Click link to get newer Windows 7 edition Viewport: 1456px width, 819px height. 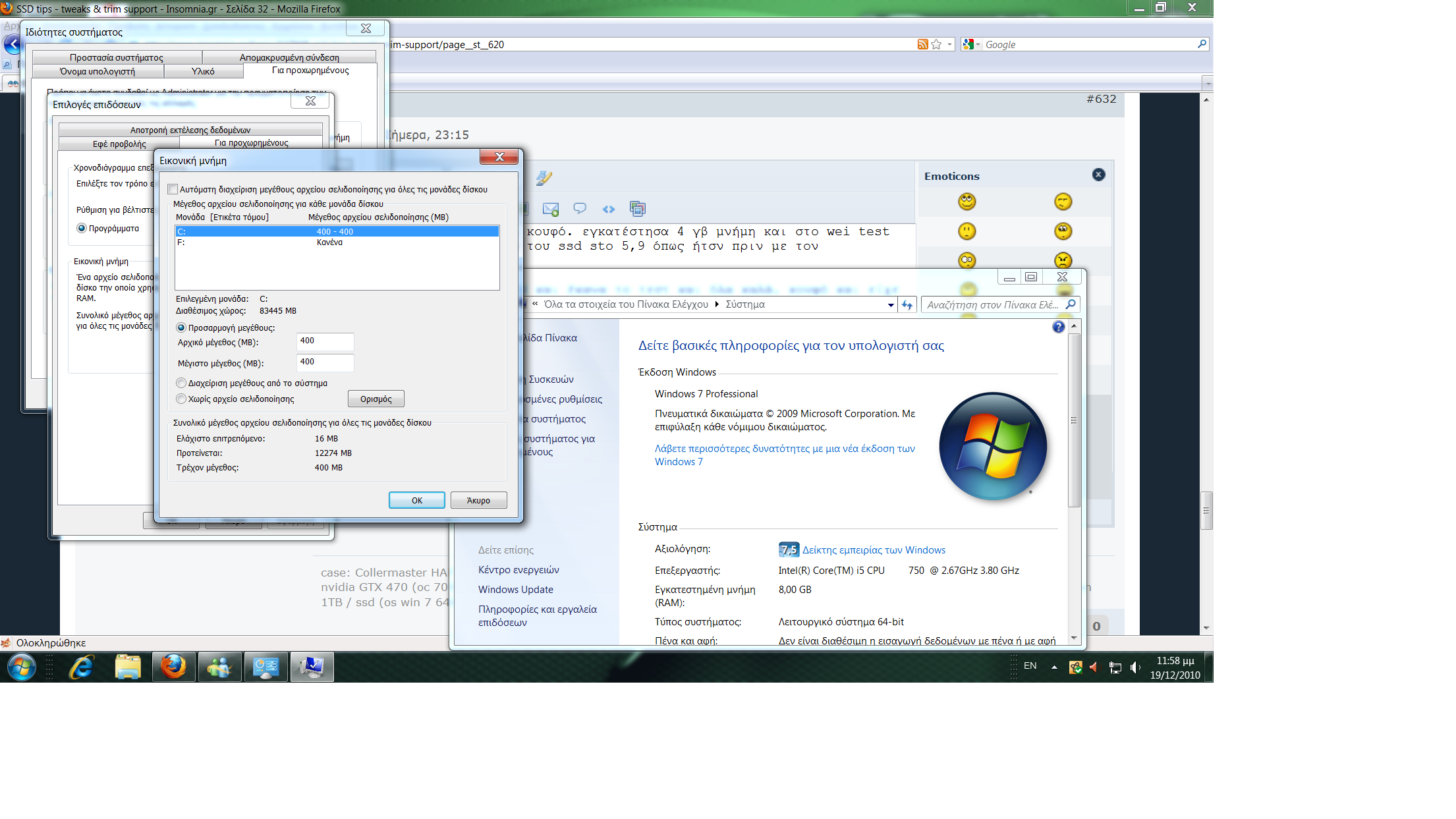pyautogui.click(x=785, y=455)
